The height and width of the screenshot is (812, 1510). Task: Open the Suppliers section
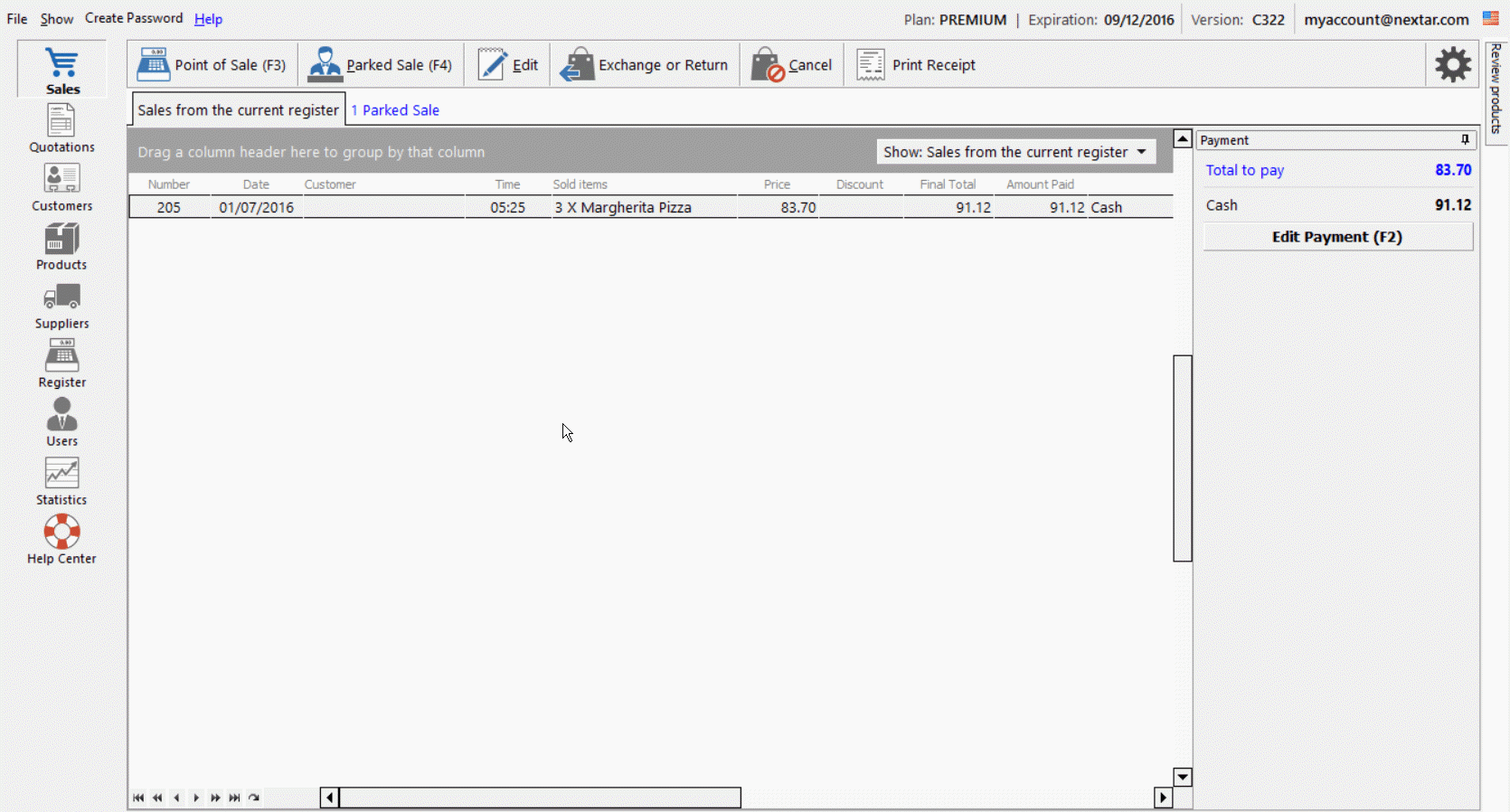pos(61,305)
